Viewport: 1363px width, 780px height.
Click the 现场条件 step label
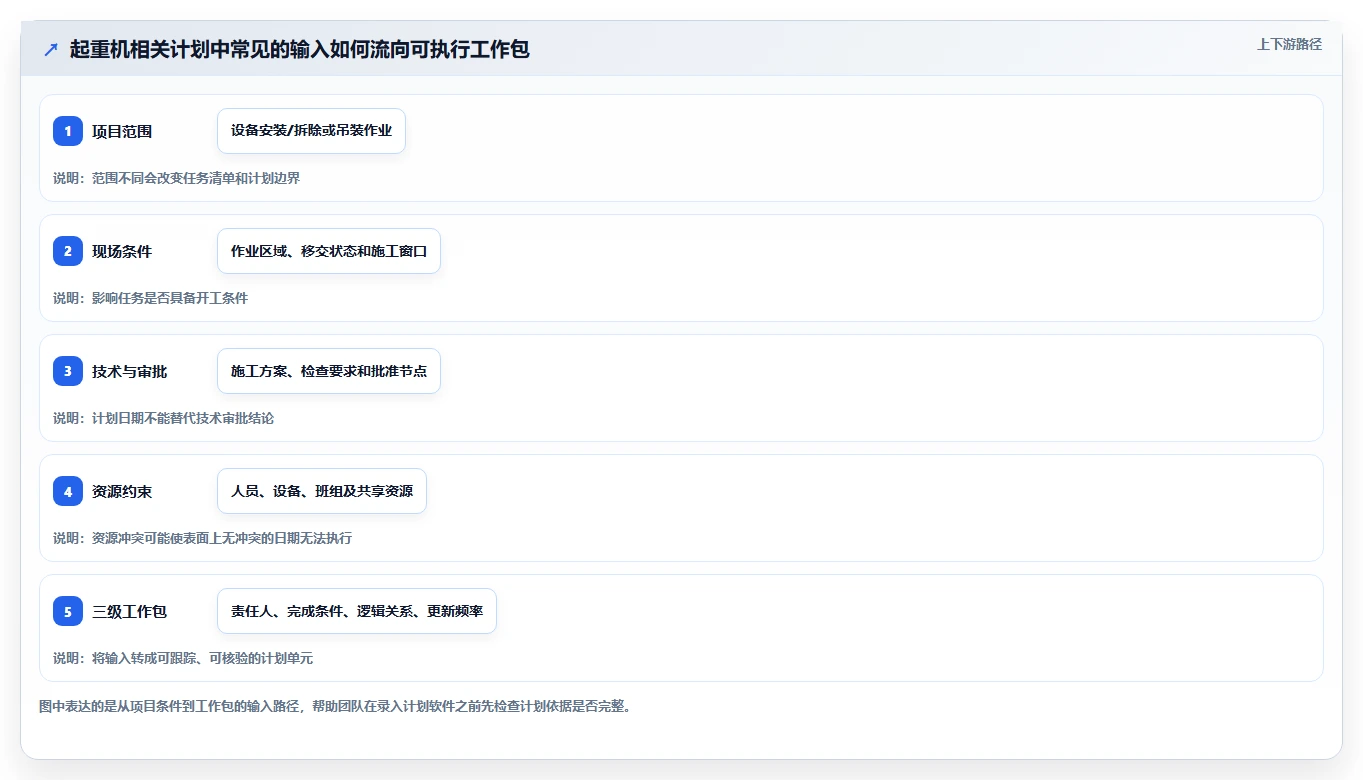[x=122, y=251]
